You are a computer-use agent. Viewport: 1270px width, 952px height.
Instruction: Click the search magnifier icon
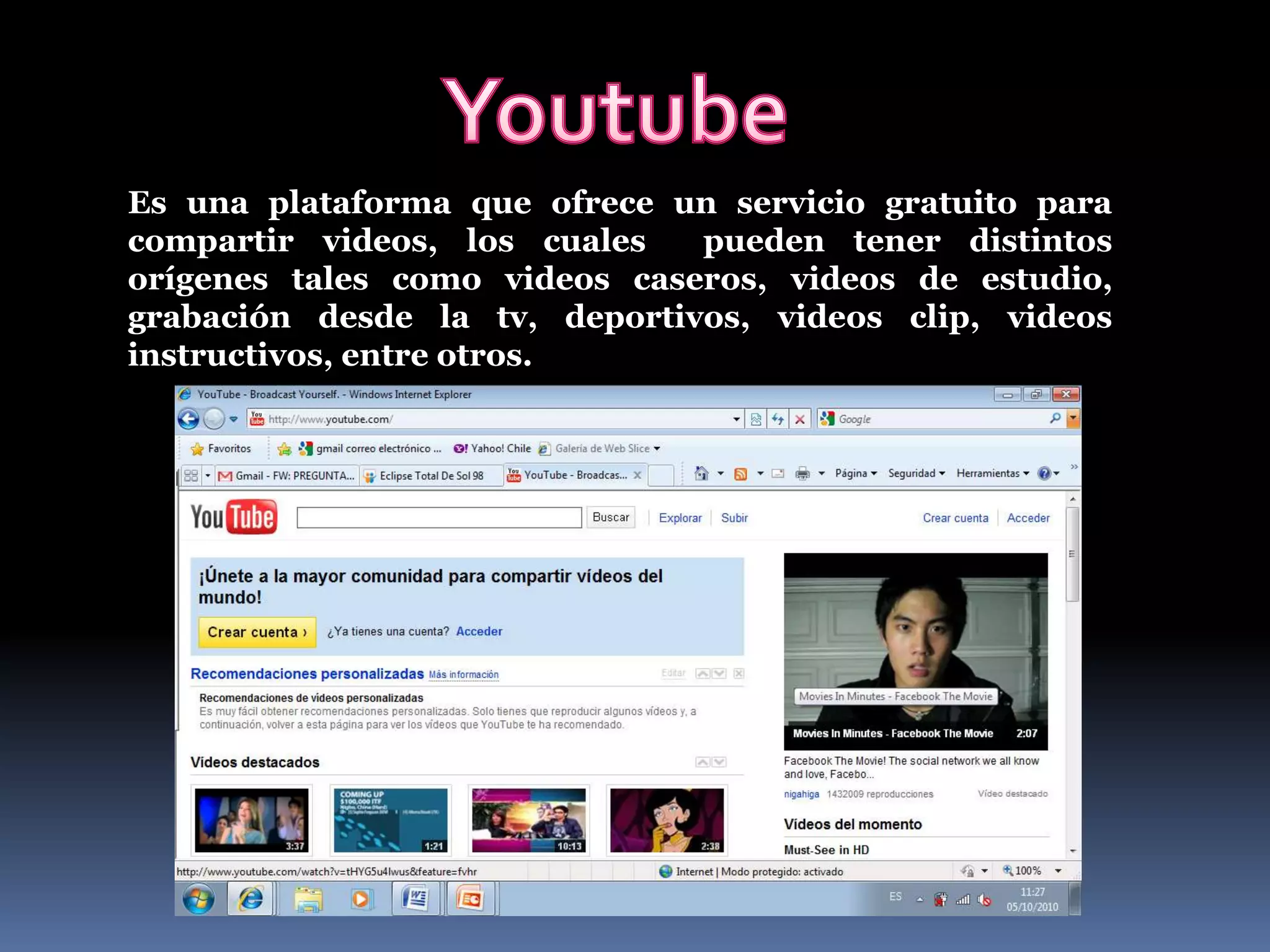click(x=1055, y=418)
